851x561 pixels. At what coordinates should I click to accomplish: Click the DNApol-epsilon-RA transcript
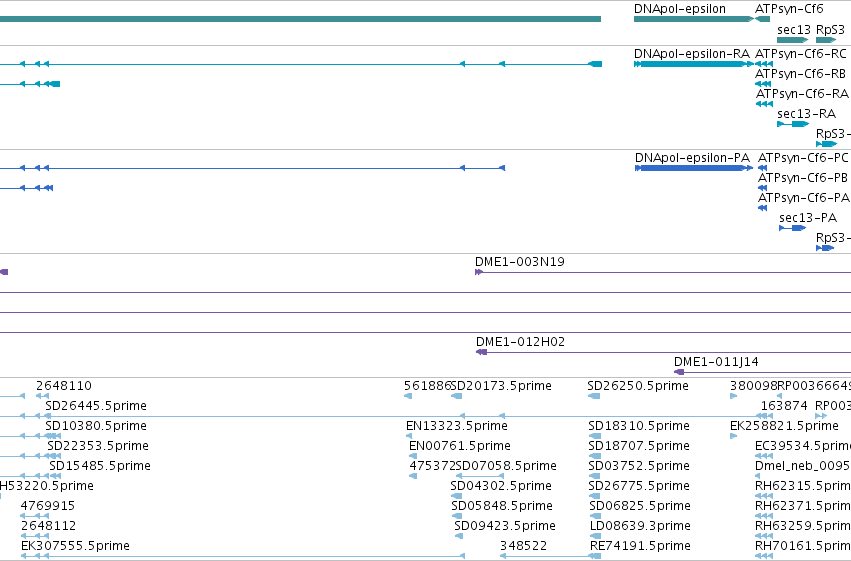pyautogui.click(x=694, y=64)
